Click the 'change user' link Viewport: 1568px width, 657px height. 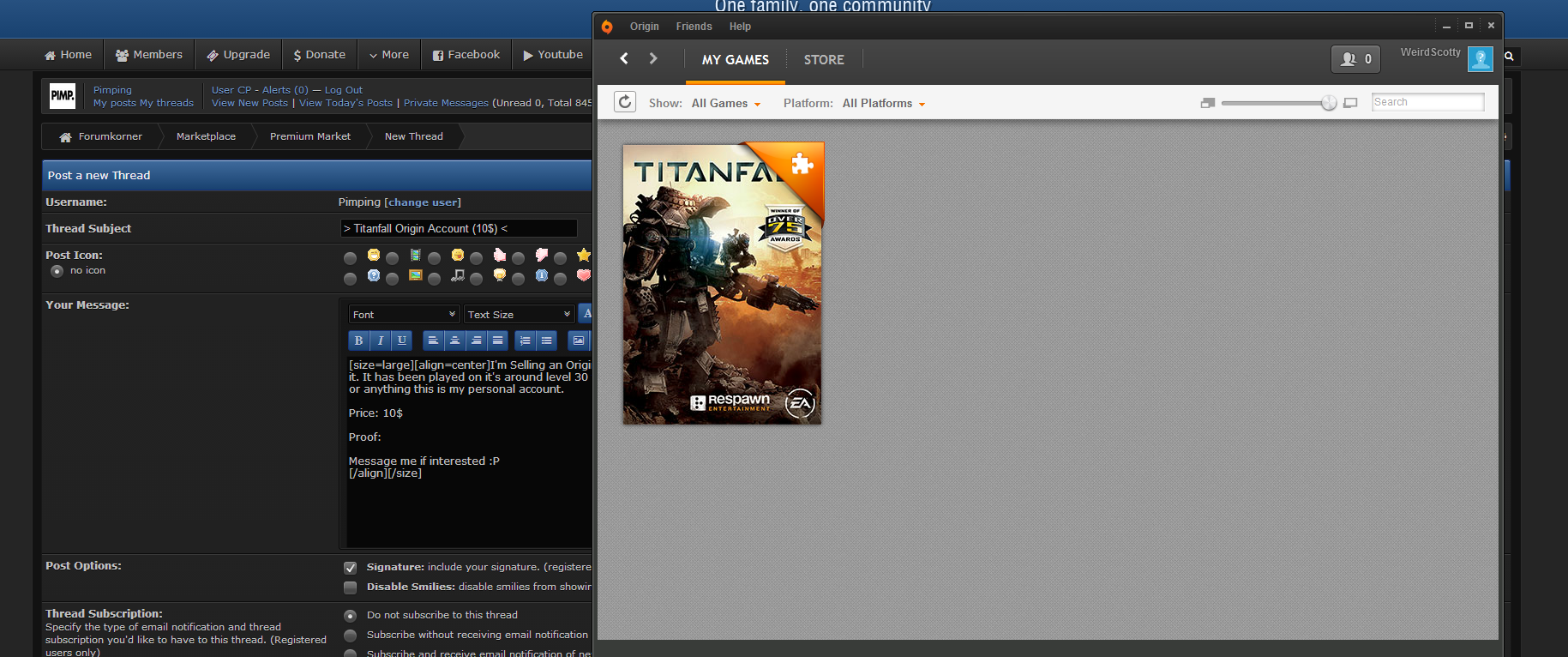point(424,202)
